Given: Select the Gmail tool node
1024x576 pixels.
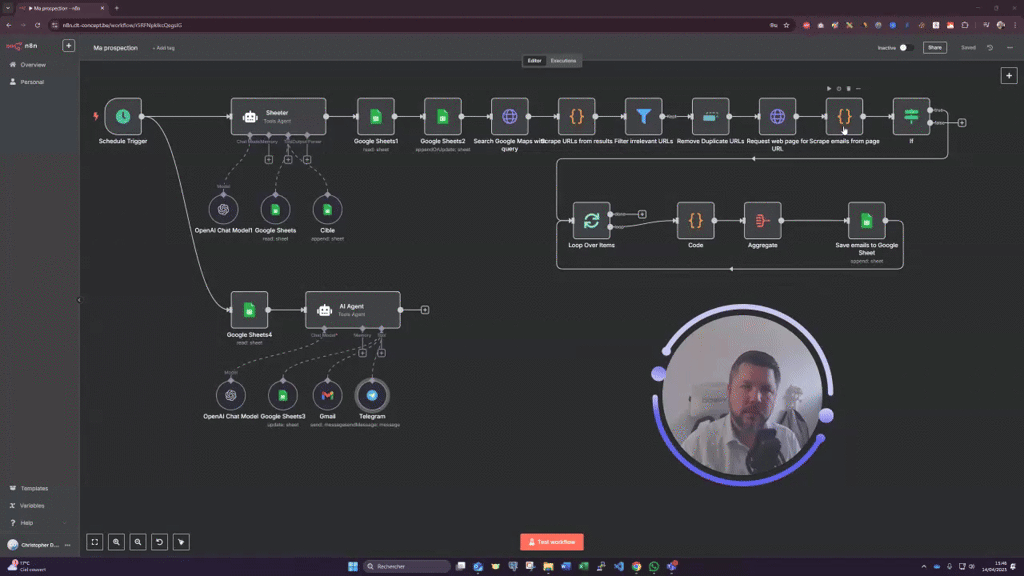Looking at the screenshot, I should 327,395.
